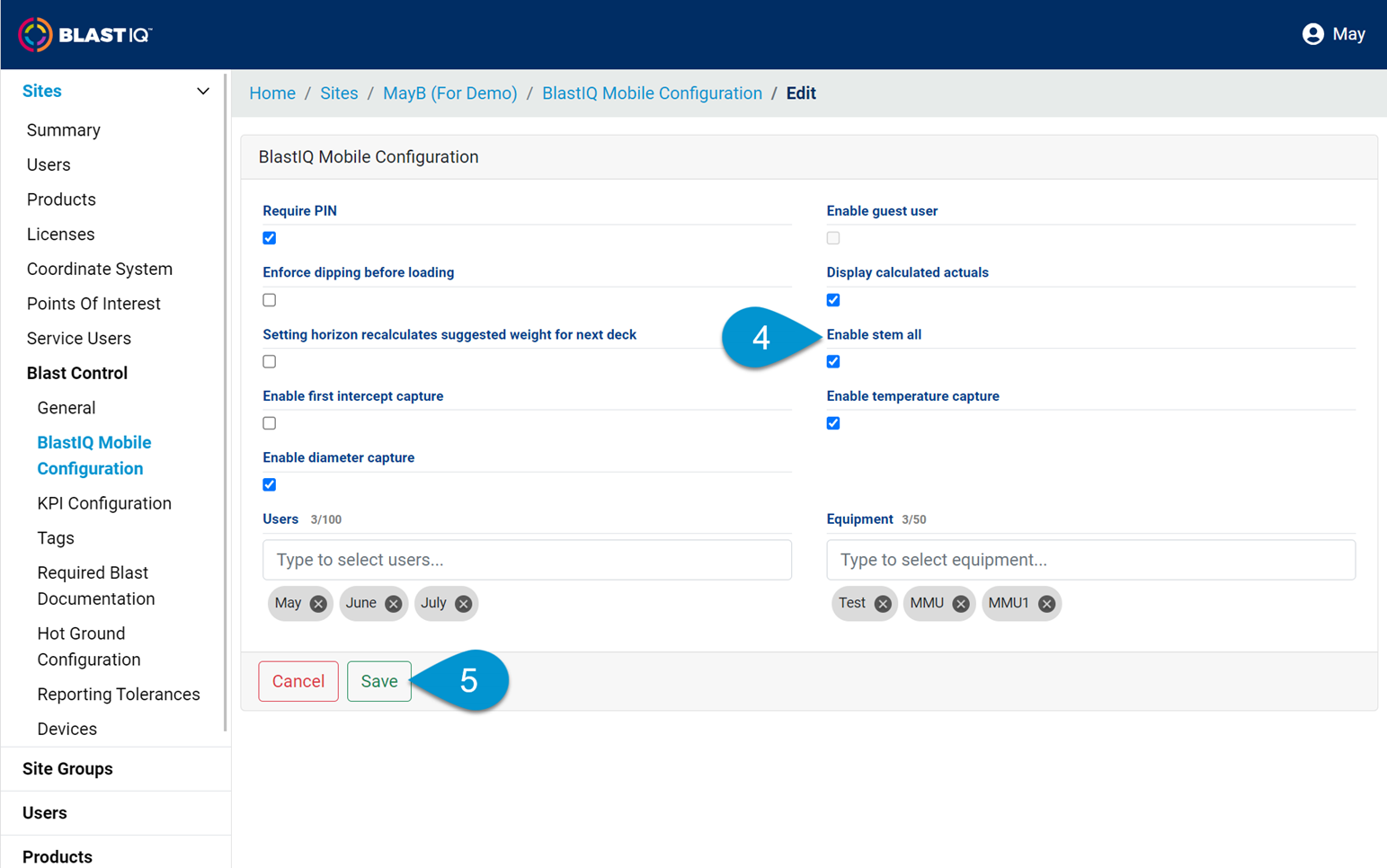Image resolution: width=1387 pixels, height=868 pixels.
Task: Select Blast Control in the sidebar
Action: (77, 374)
